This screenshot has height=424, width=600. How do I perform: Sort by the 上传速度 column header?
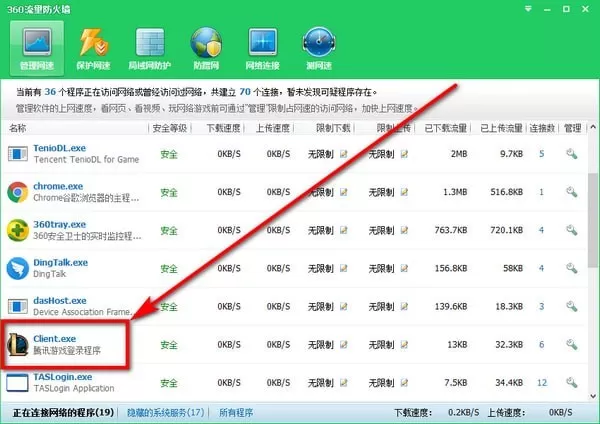(272, 128)
